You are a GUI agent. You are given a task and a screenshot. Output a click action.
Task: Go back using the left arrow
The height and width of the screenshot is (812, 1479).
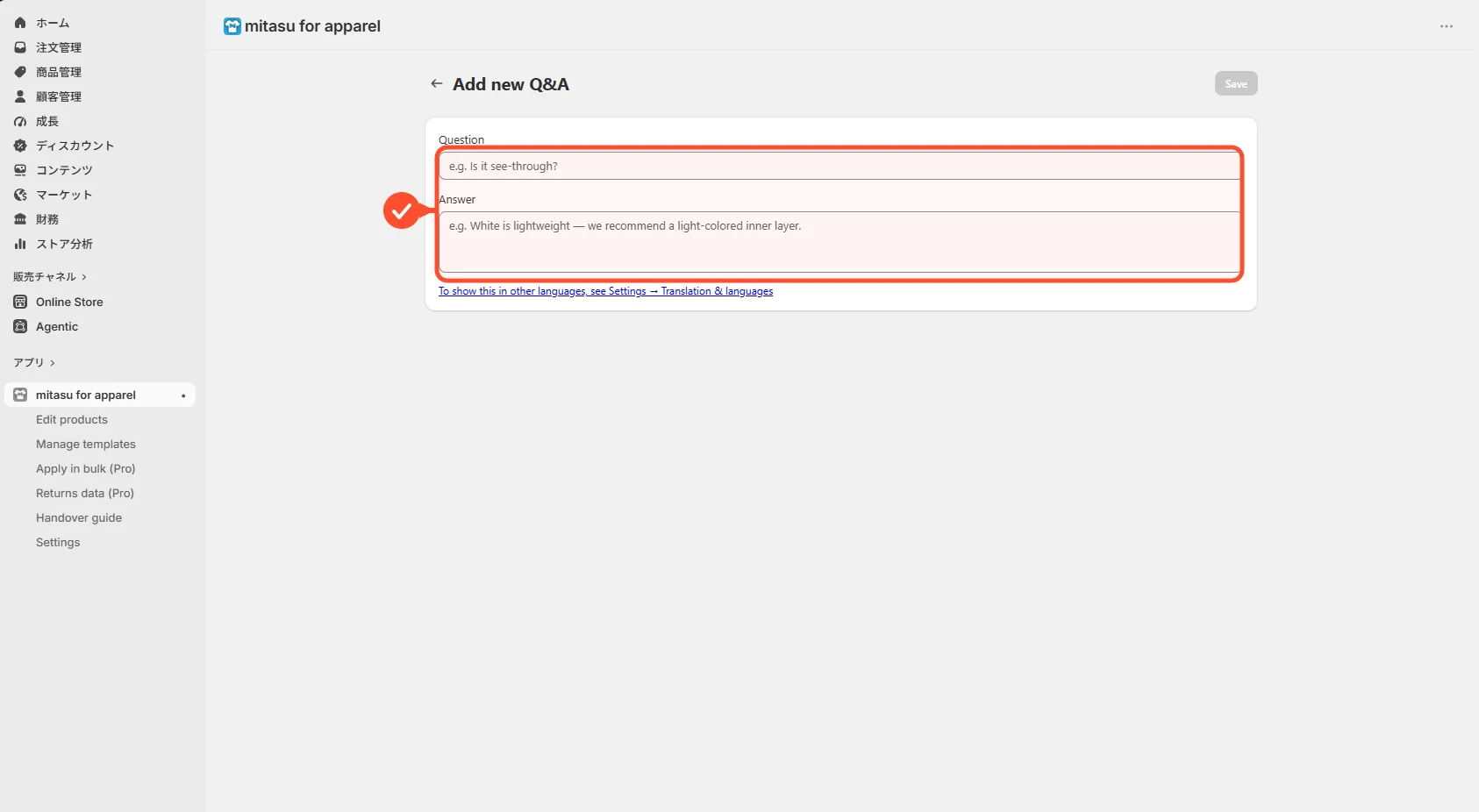(437, 83)
